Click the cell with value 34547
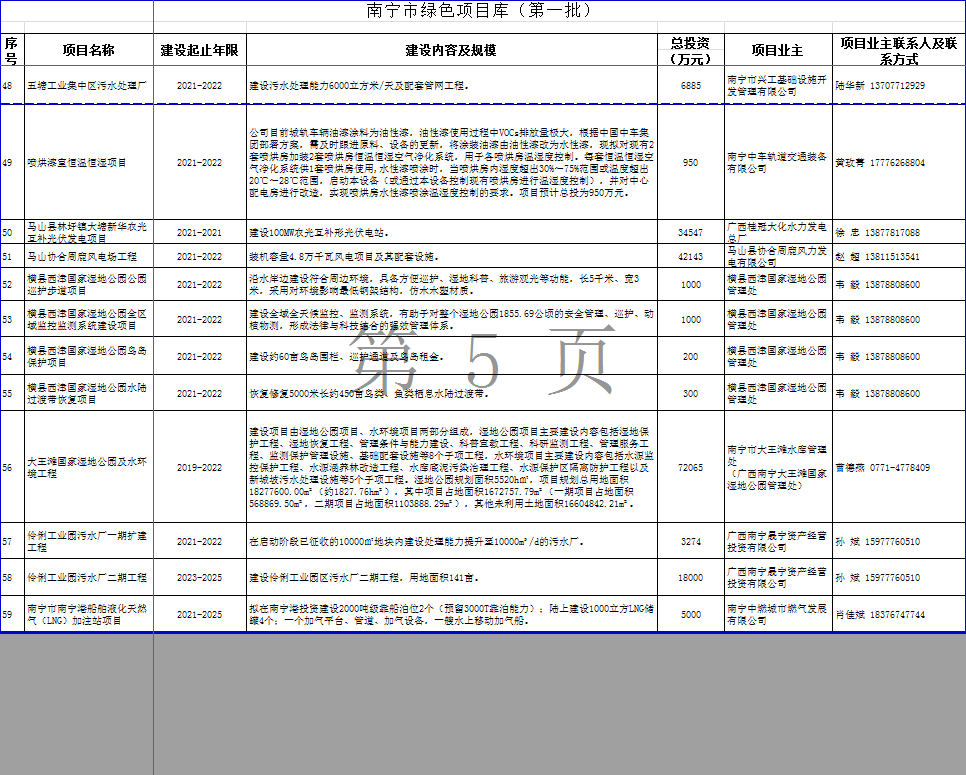966x775 pixels. [690, 232]
